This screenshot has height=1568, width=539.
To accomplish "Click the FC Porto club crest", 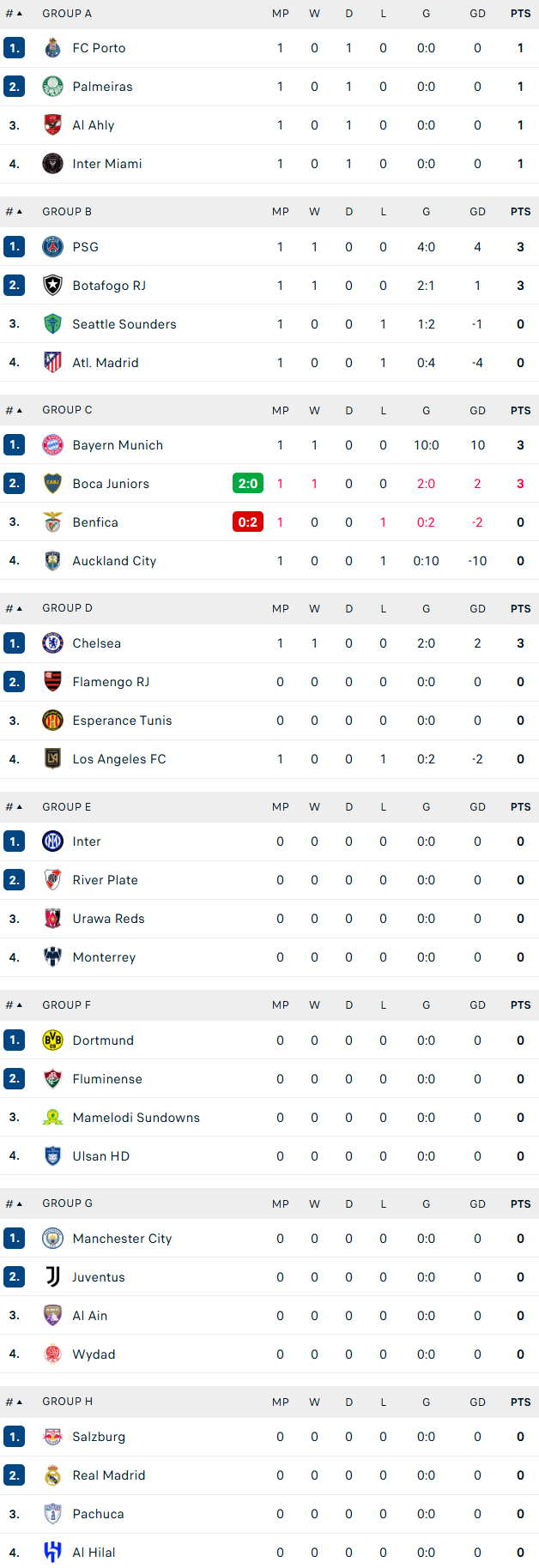I will [52, 48].
